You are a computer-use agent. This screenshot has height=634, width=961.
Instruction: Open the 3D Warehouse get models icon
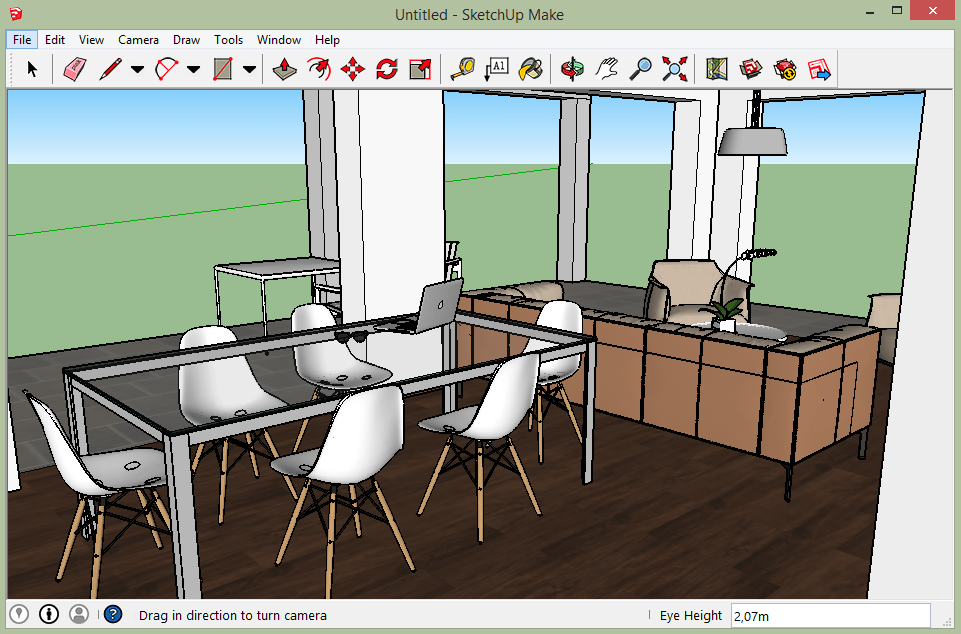[x=751, y=69]
